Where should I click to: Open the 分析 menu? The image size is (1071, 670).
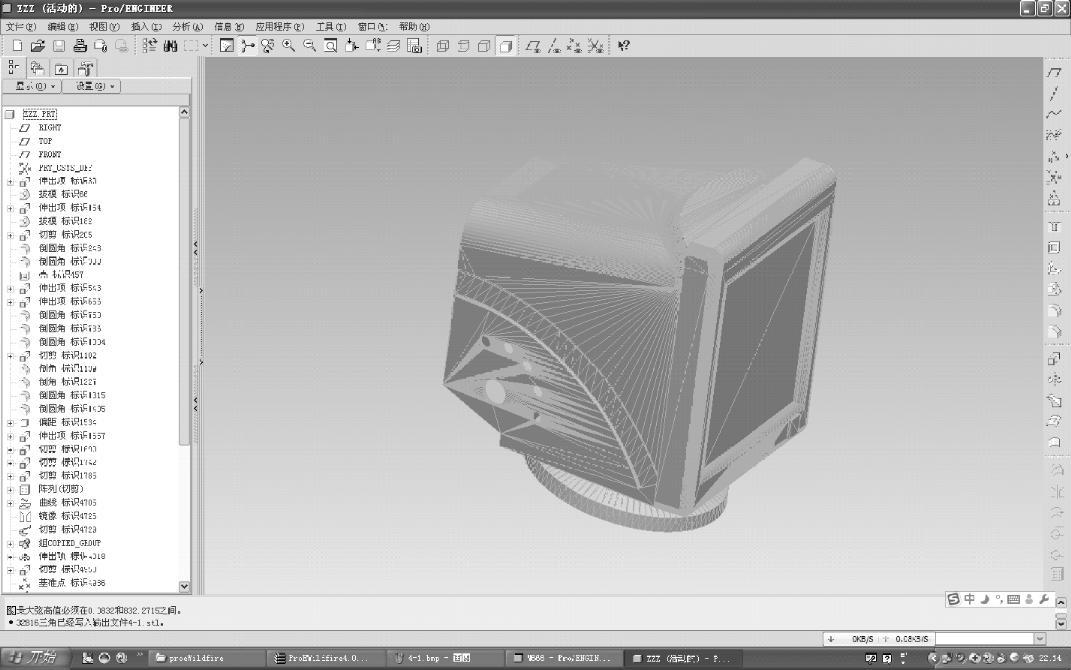point(188,27)
